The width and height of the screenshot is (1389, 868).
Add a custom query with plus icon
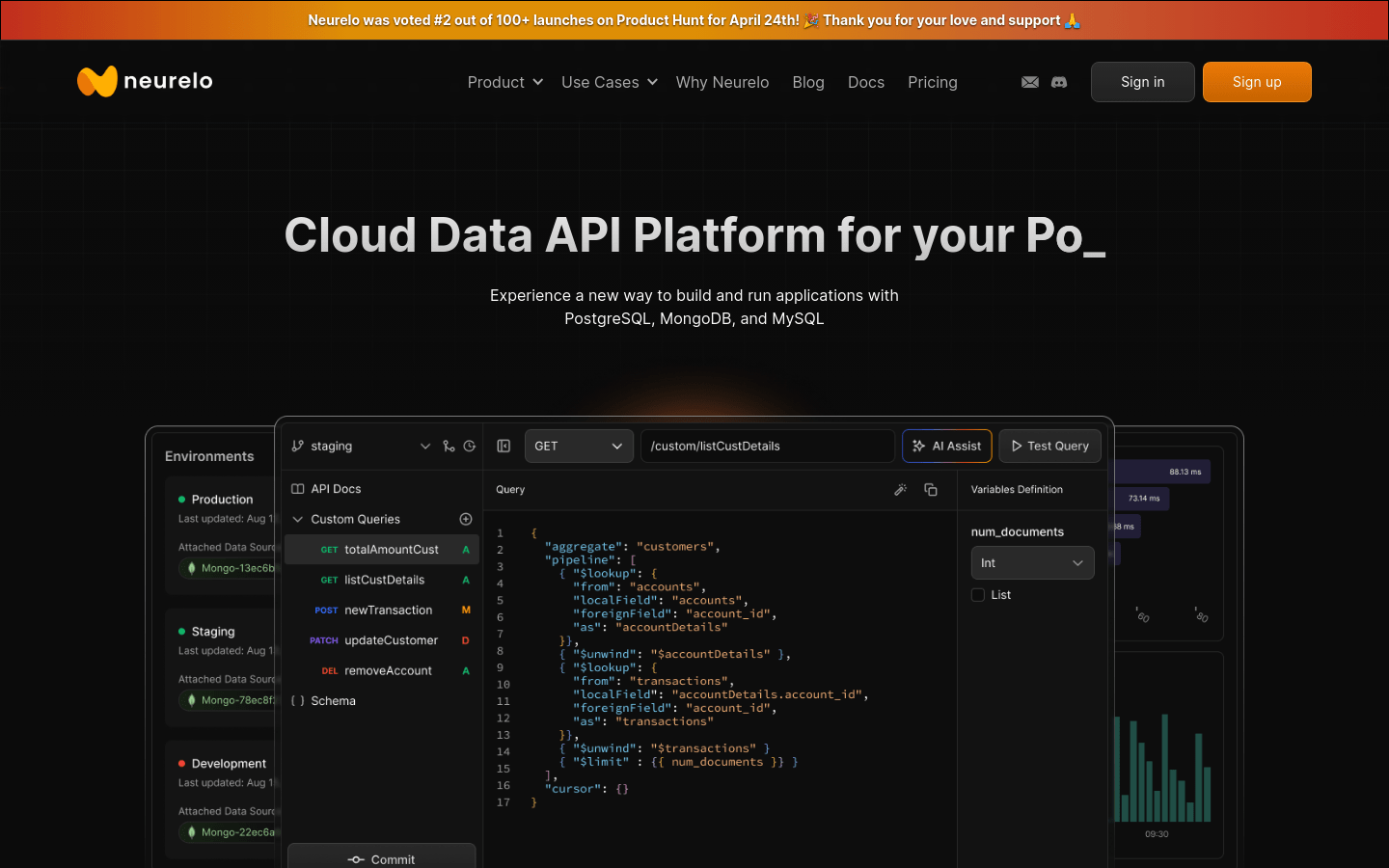[x=466, y=519]
